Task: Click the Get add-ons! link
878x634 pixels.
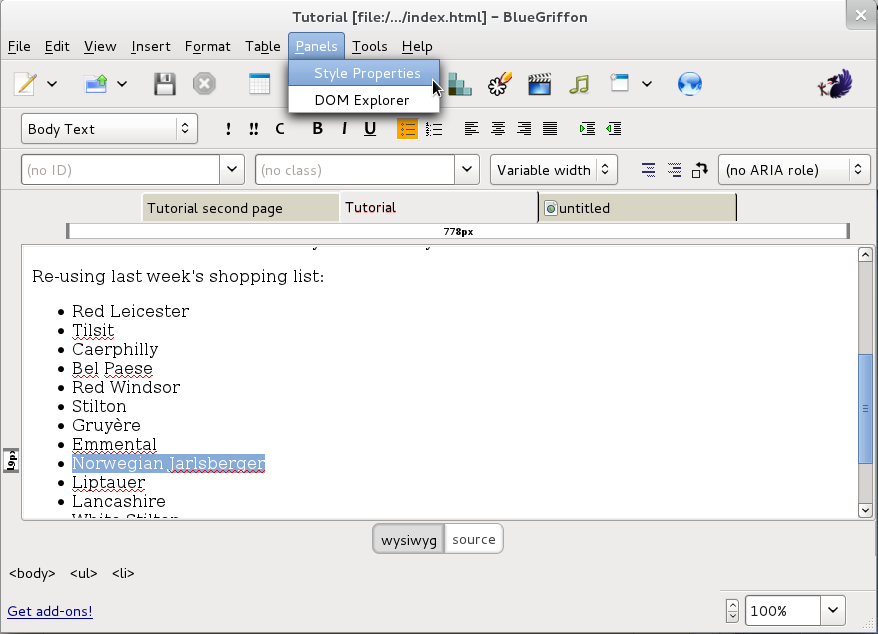Action: pyautogui.click(x=50, y=611)
